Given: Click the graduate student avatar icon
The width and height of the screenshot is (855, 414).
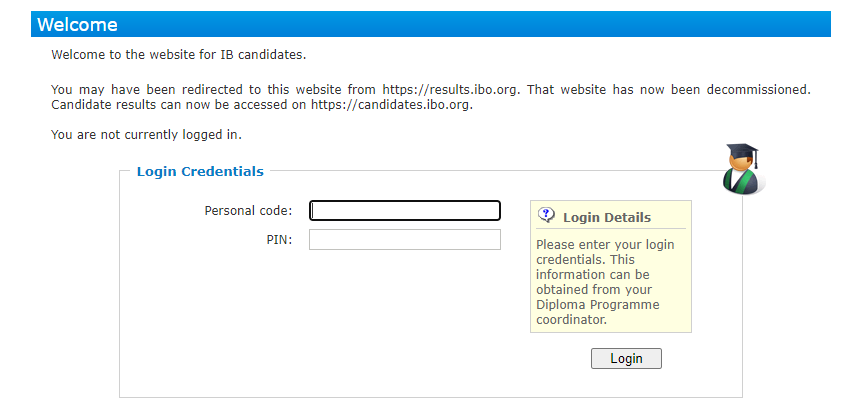Looking at the screenshot, I should (x=741, y=168).
